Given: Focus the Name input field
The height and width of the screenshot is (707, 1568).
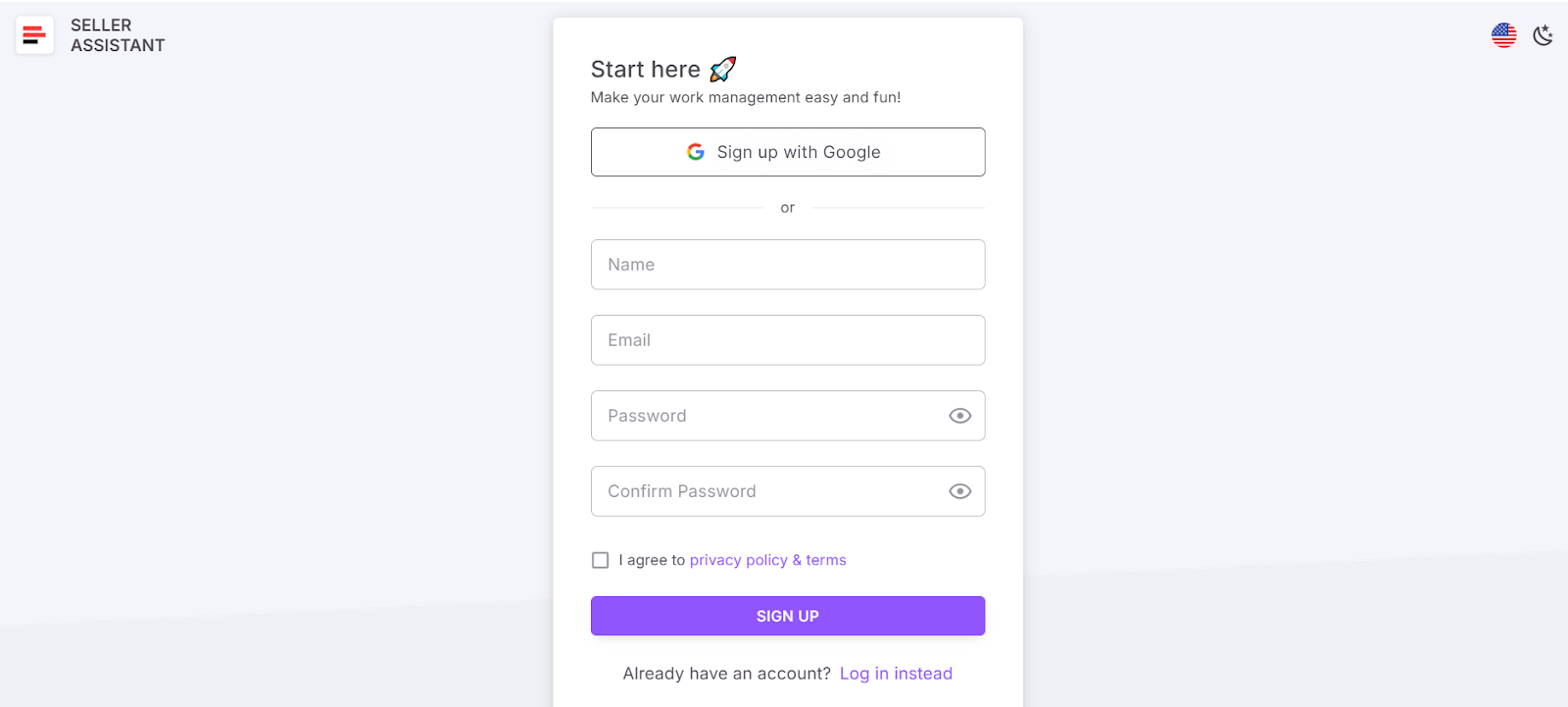Looking at the screenshot, I should coord(787,264).
